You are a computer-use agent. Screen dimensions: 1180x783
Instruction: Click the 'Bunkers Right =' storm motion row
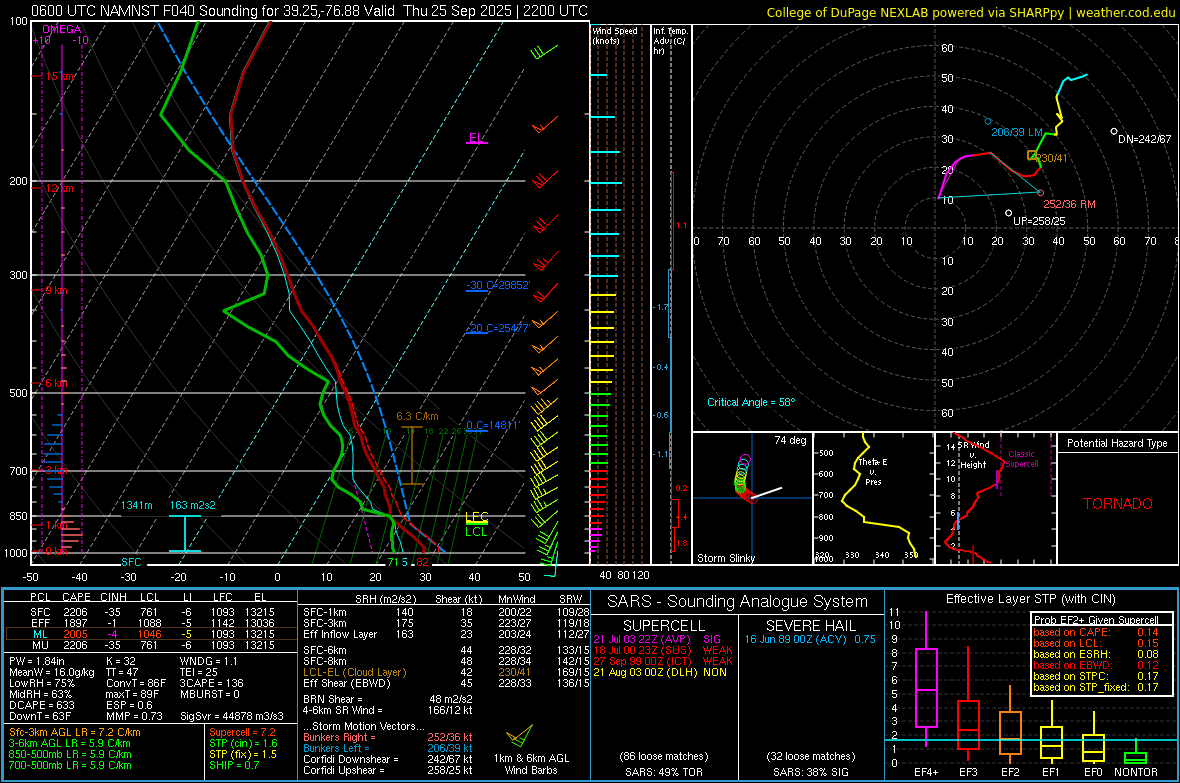(387, 737)
